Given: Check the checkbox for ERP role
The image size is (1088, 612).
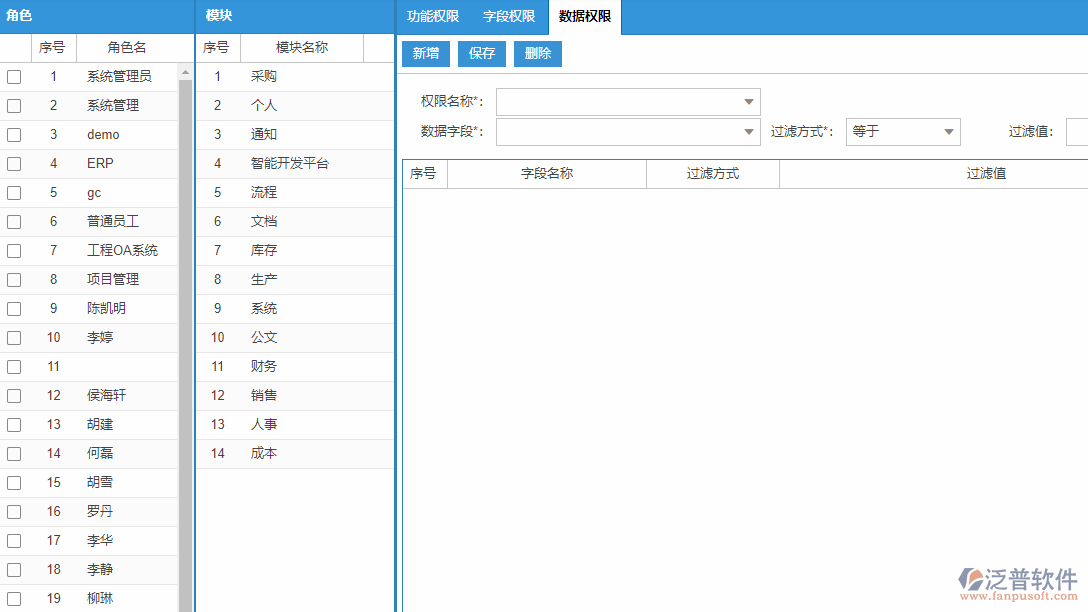Looking at the screenshot, I should click(x=13, y=163).
